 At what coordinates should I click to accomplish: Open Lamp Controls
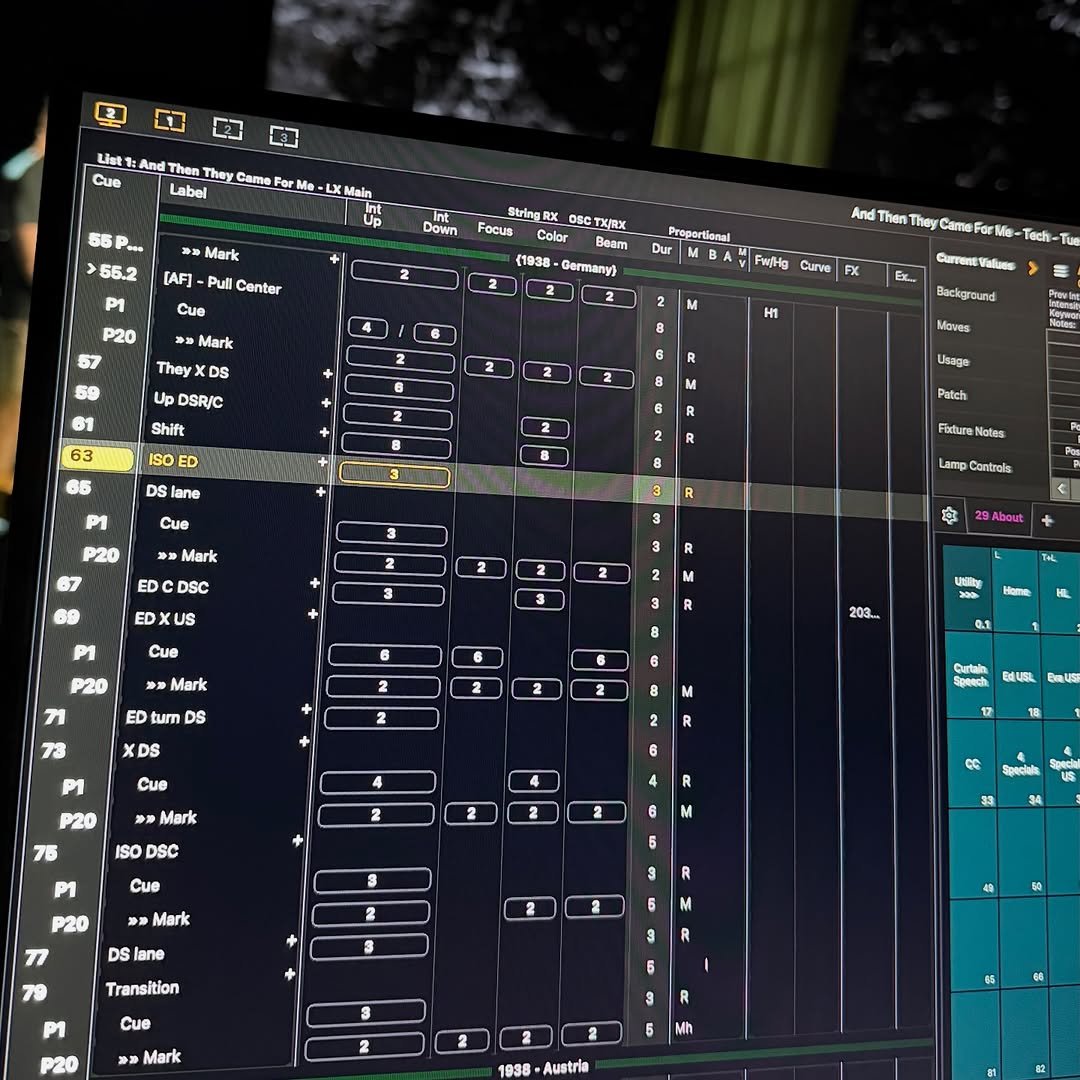pos(975,466)
